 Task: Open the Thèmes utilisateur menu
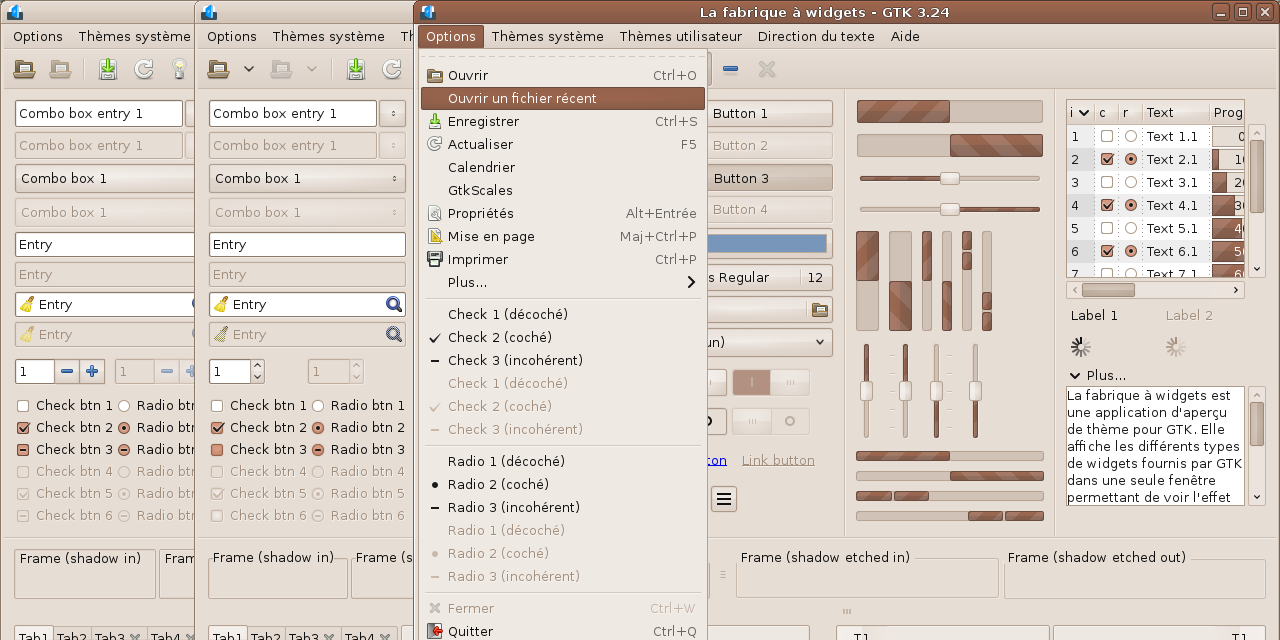point(680,36)
